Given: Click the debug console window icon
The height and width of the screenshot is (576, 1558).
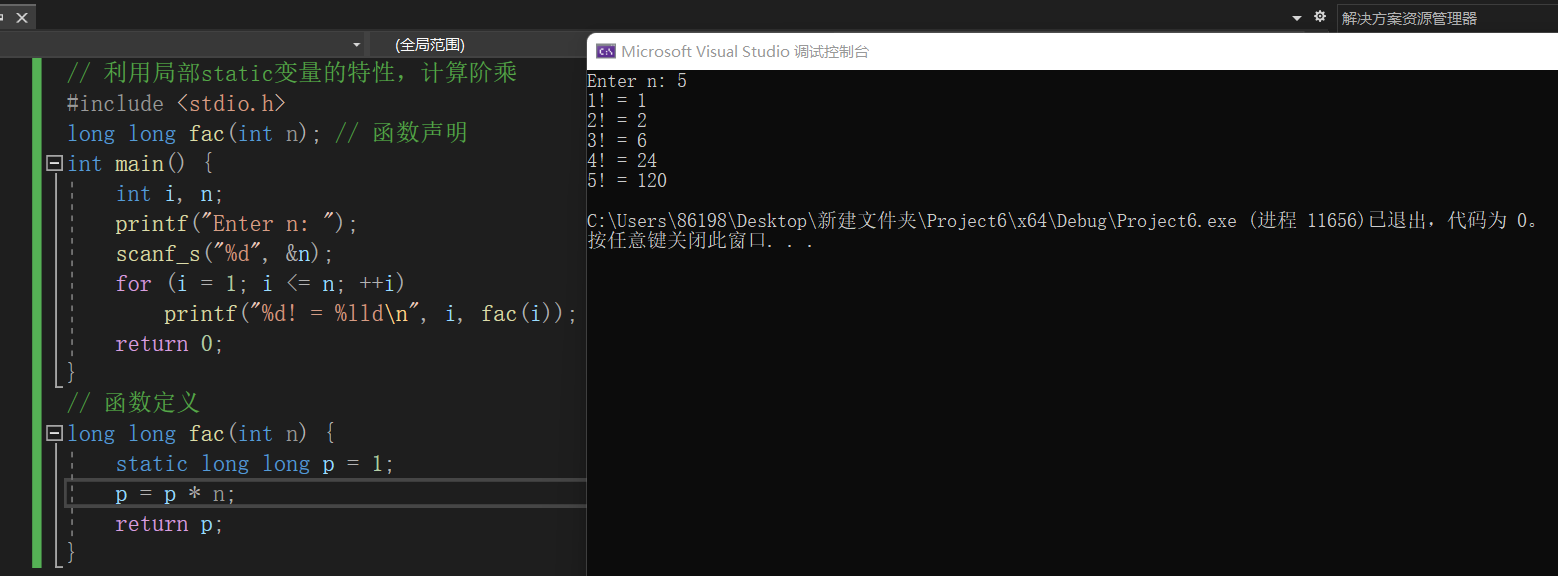Looking at the screenshot, I should [605, 51].
